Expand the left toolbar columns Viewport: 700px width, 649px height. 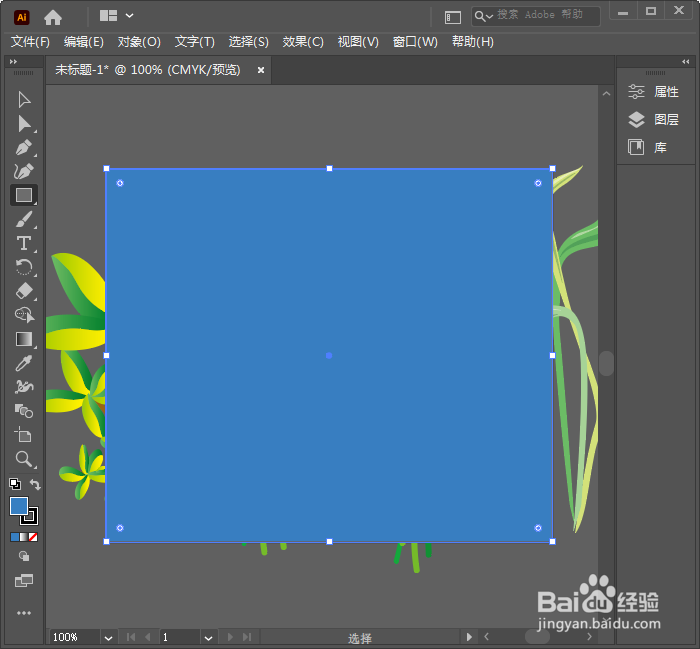tap(13, 62)
